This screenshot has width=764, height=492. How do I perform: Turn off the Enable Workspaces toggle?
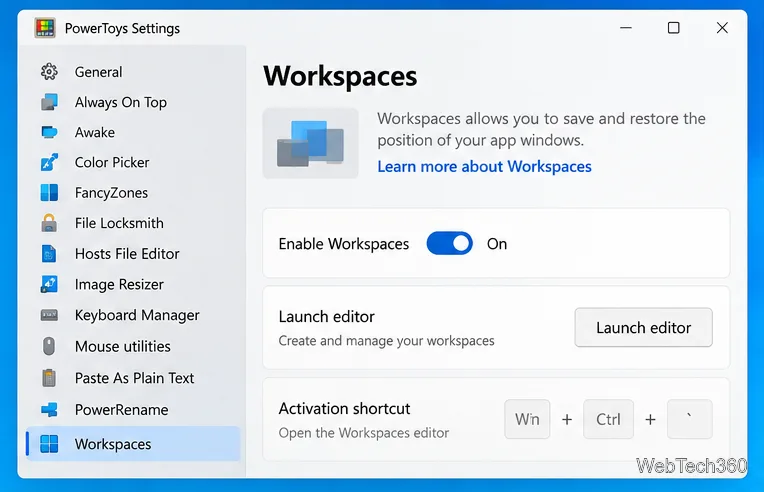click(449, 244)
